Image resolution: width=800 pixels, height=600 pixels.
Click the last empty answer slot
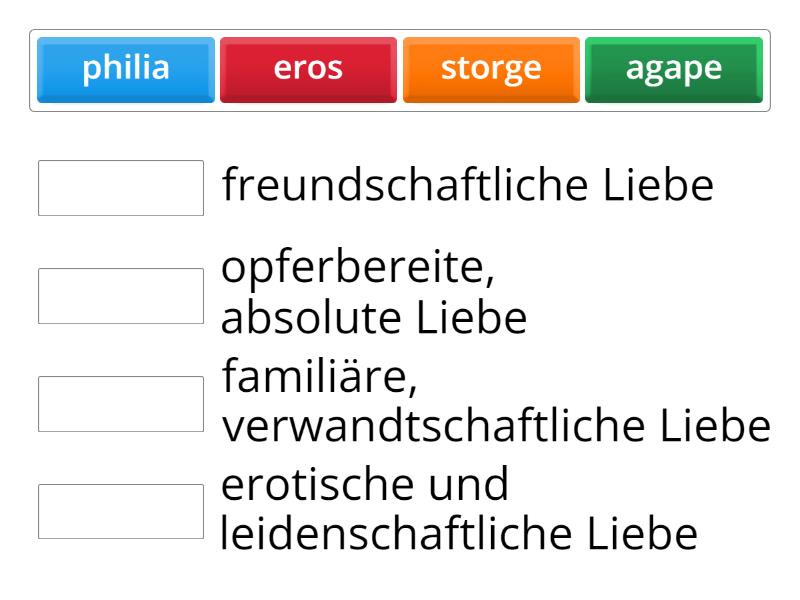point(121,511)
